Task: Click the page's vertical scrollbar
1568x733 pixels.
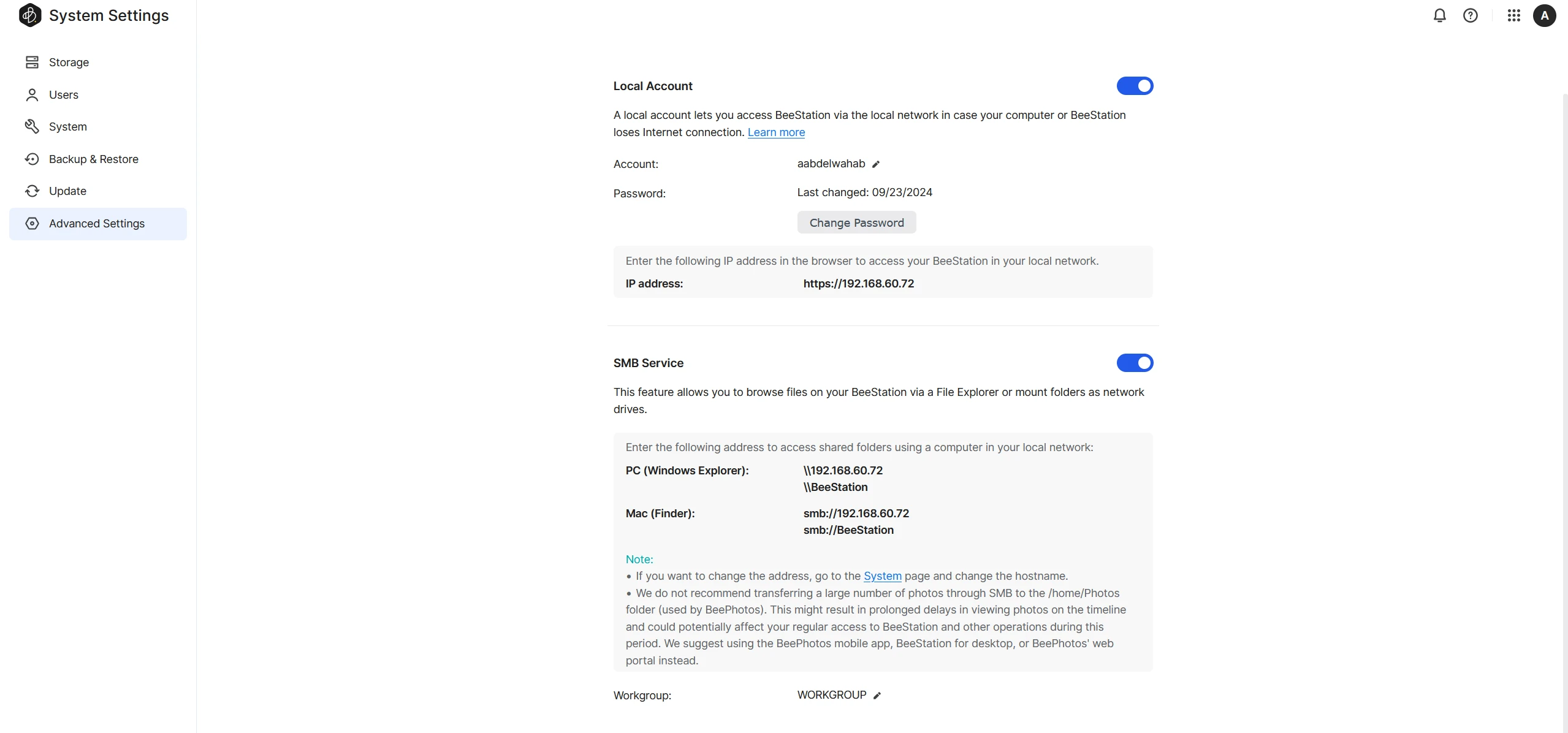Action: pyautogui.click(x=1564, y=368)
